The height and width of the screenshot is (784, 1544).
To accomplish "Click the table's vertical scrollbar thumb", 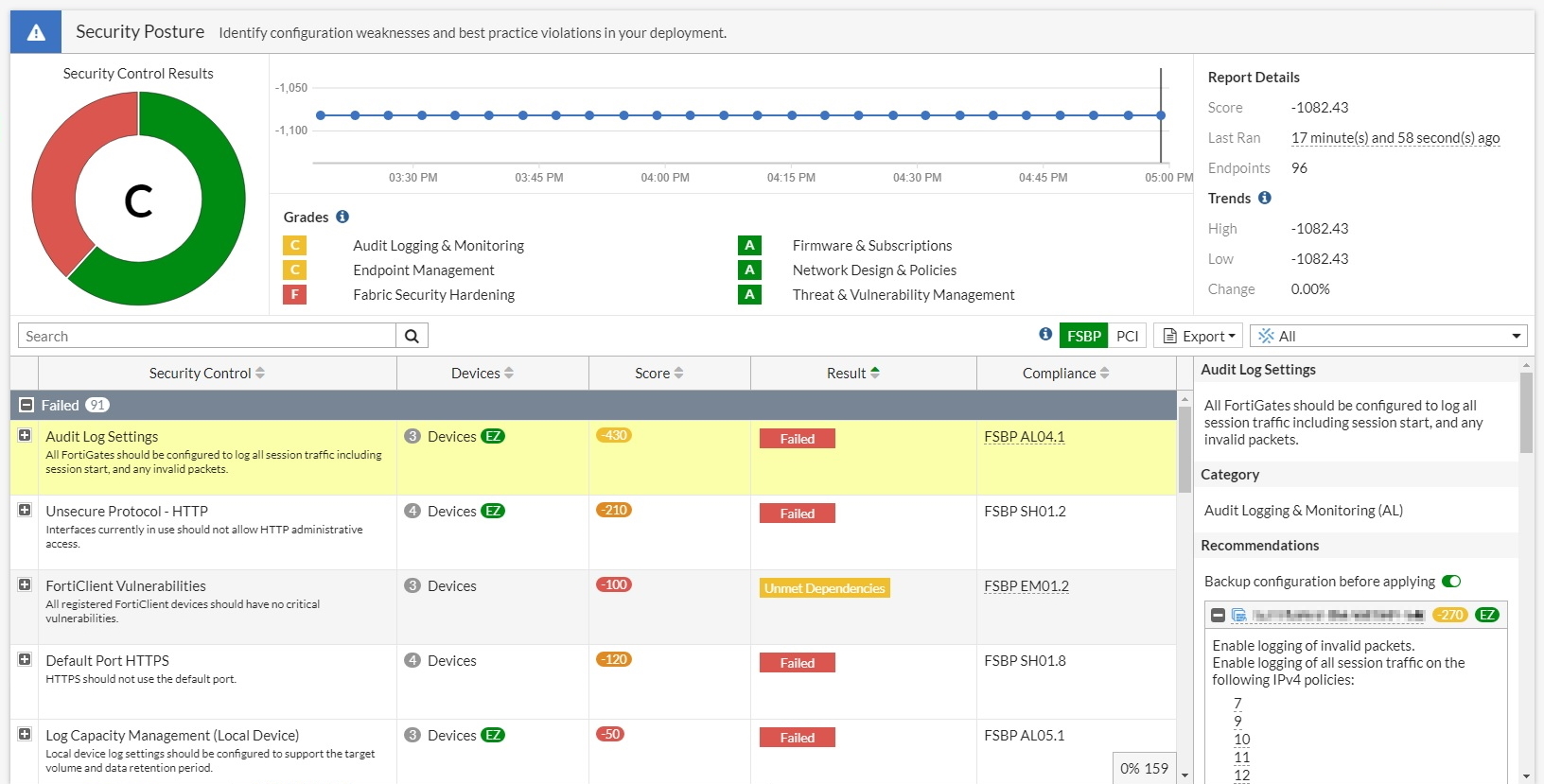I will pyautogui.click(x=1184, y=449).
